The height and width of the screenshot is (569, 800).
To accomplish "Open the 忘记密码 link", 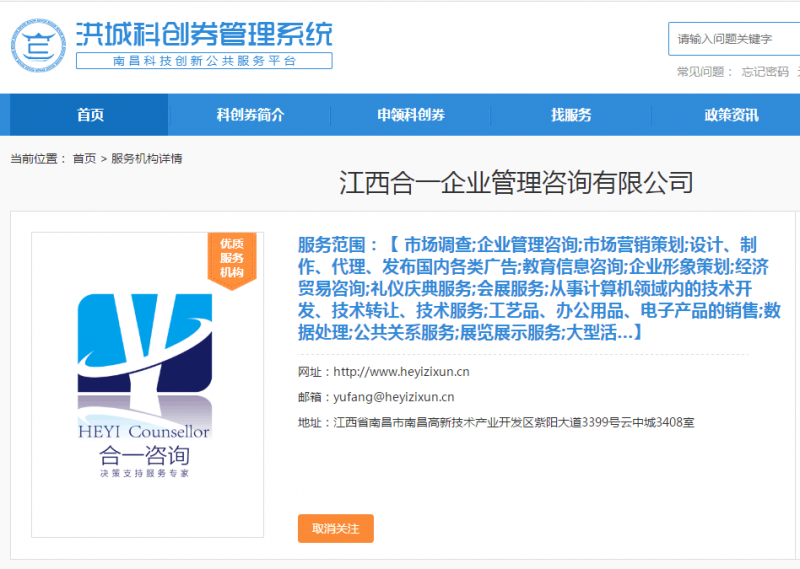I will click(x=764, y=72).
